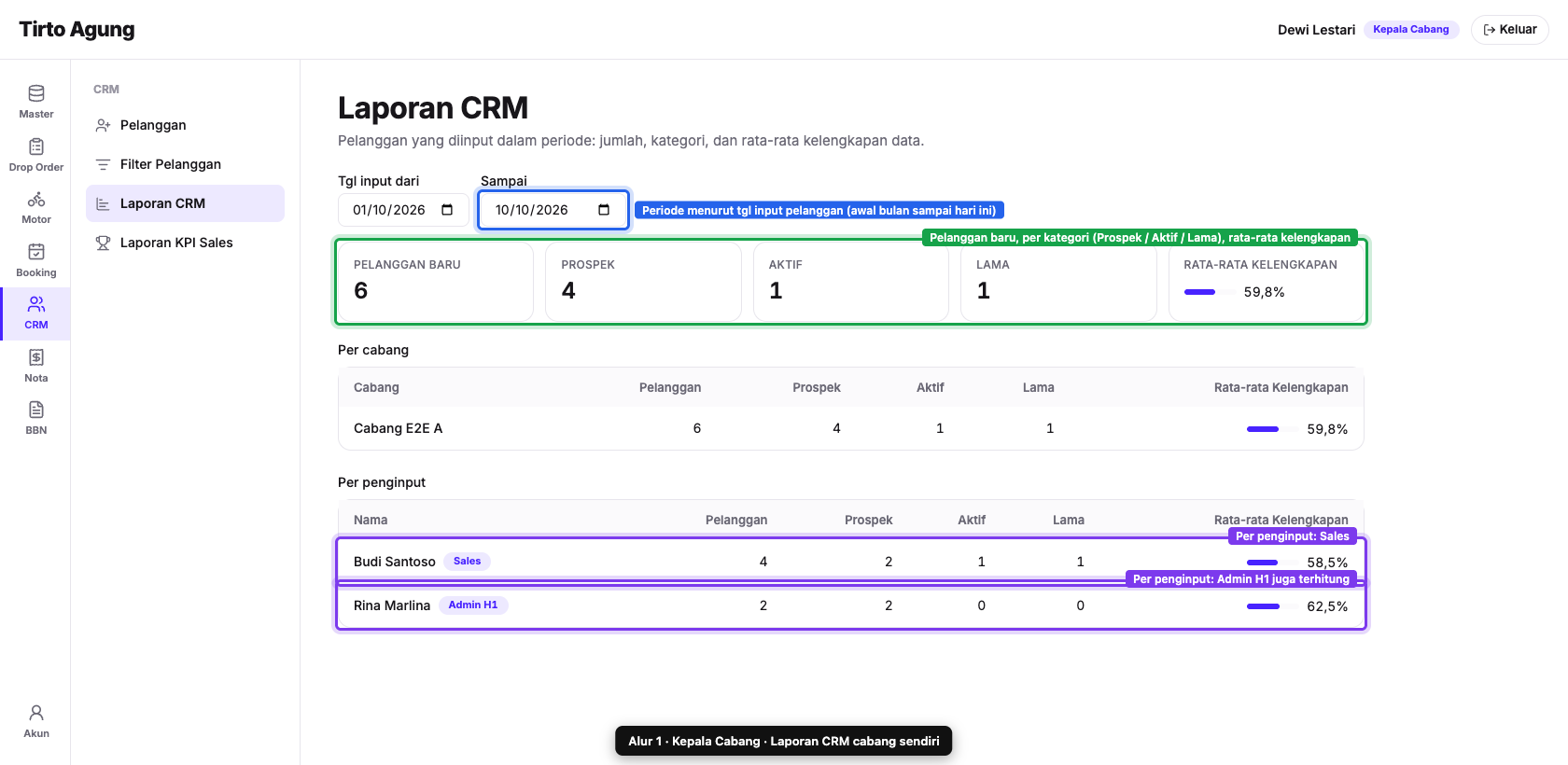The image size is (1568, 765).
Task: Click the Admin H1 badge next to Rina Marlina
Action: (x=473, y=605)
